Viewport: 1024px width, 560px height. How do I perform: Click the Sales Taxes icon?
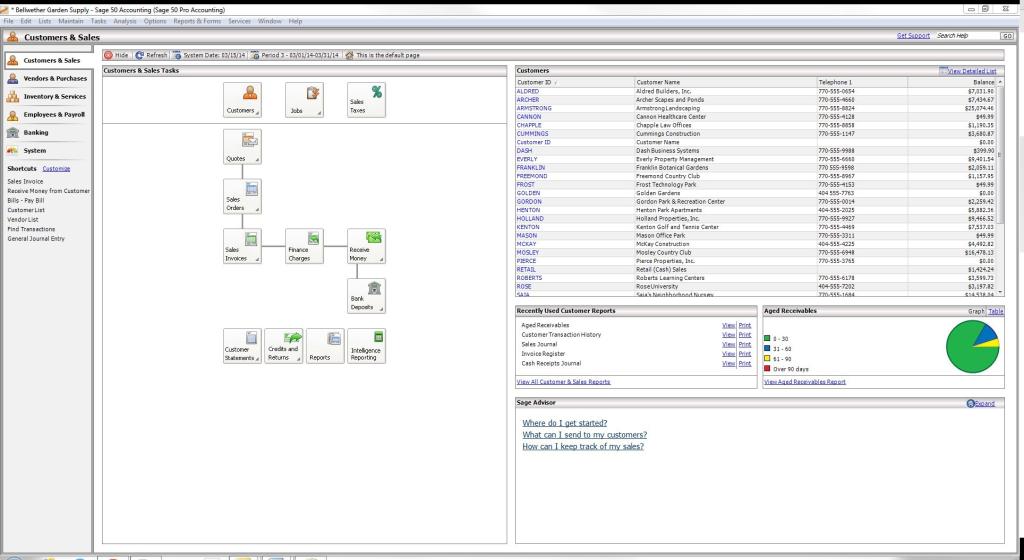pos(365,100)
